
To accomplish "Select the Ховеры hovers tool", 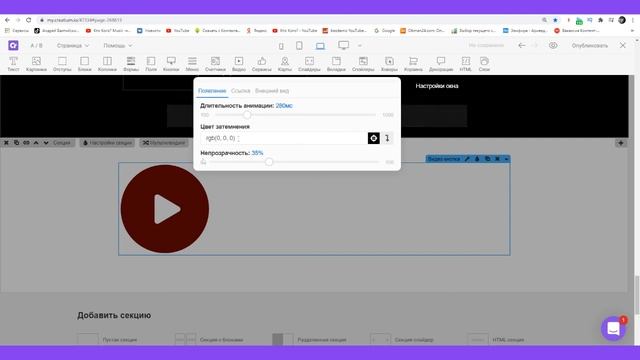I will coord(389,64).
